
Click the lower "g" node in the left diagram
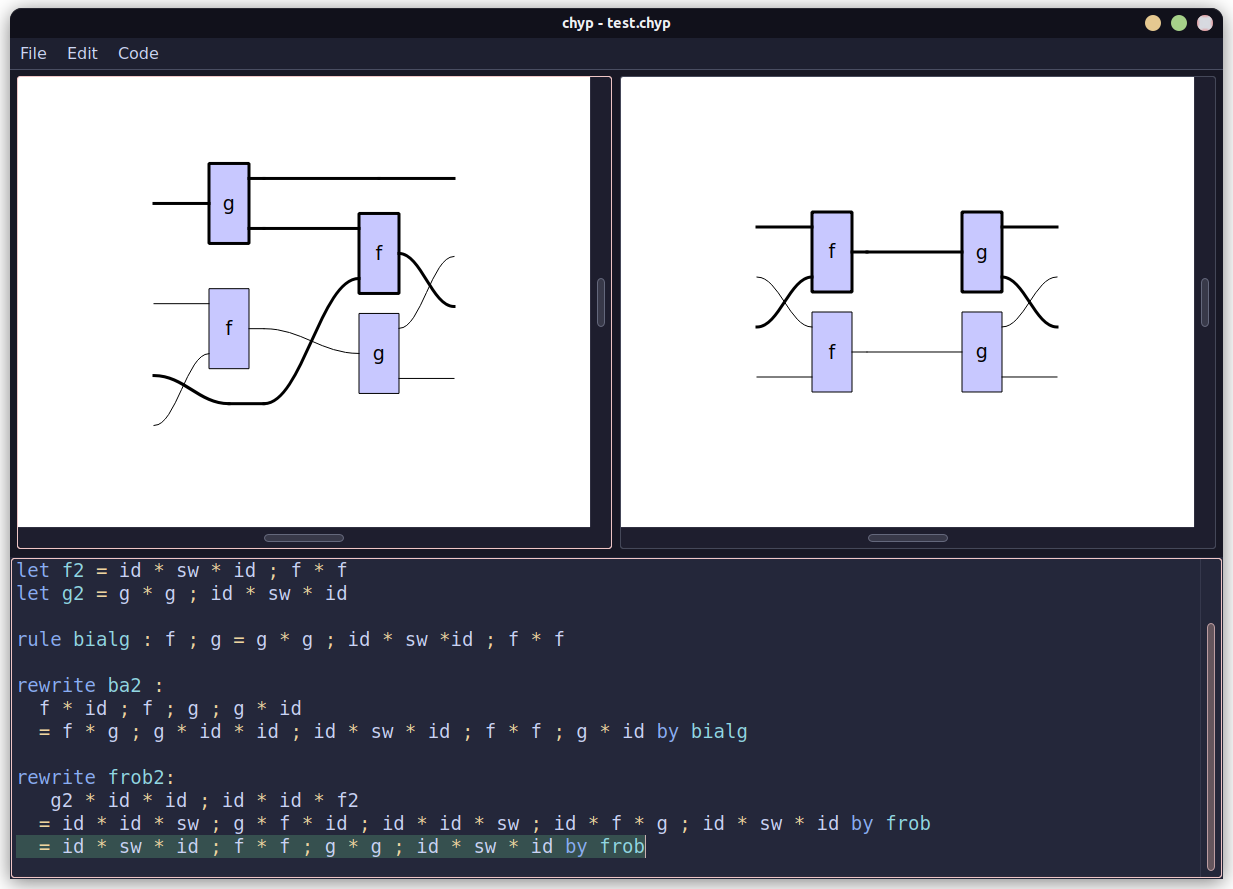pos(378,352)
